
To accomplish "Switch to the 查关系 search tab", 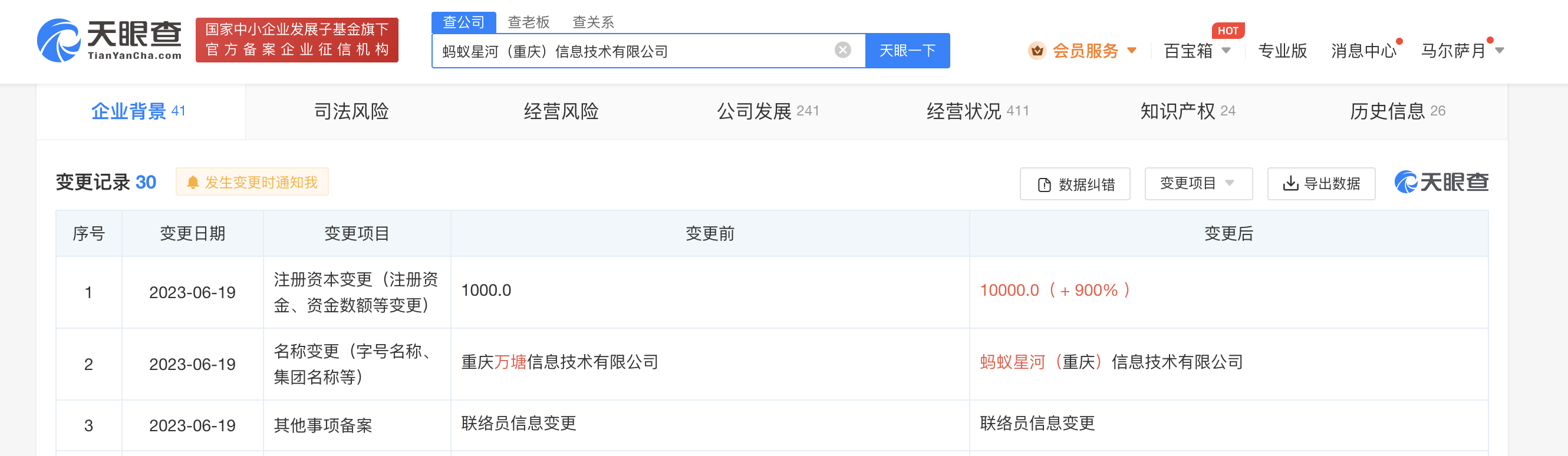I will point(593,22).
